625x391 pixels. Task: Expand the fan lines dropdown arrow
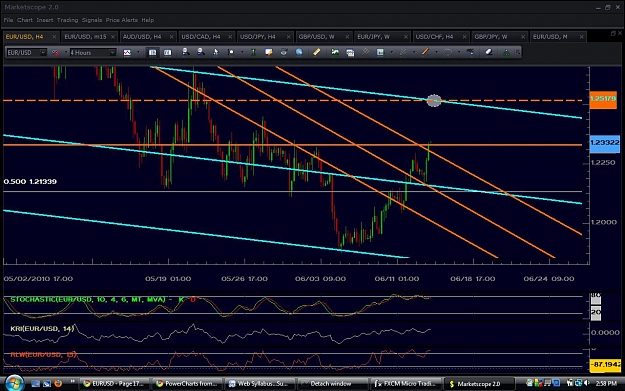(x=414, y=53)
